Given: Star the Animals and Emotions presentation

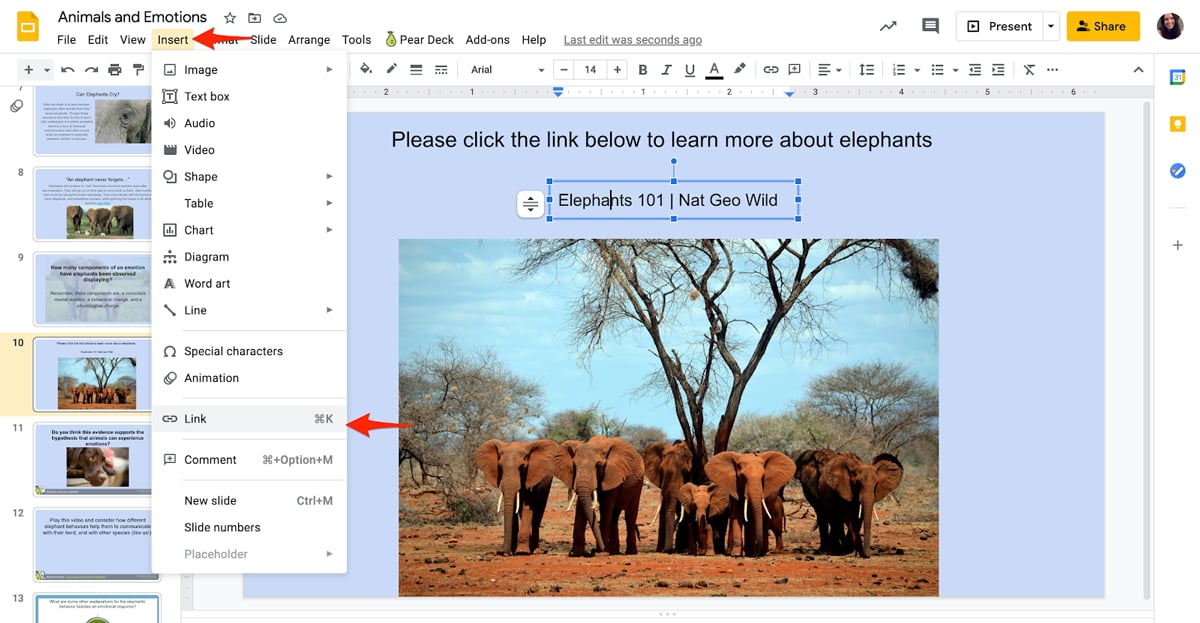Looking at the screenshot, I should pyautogui.click(x=230, y=18).
